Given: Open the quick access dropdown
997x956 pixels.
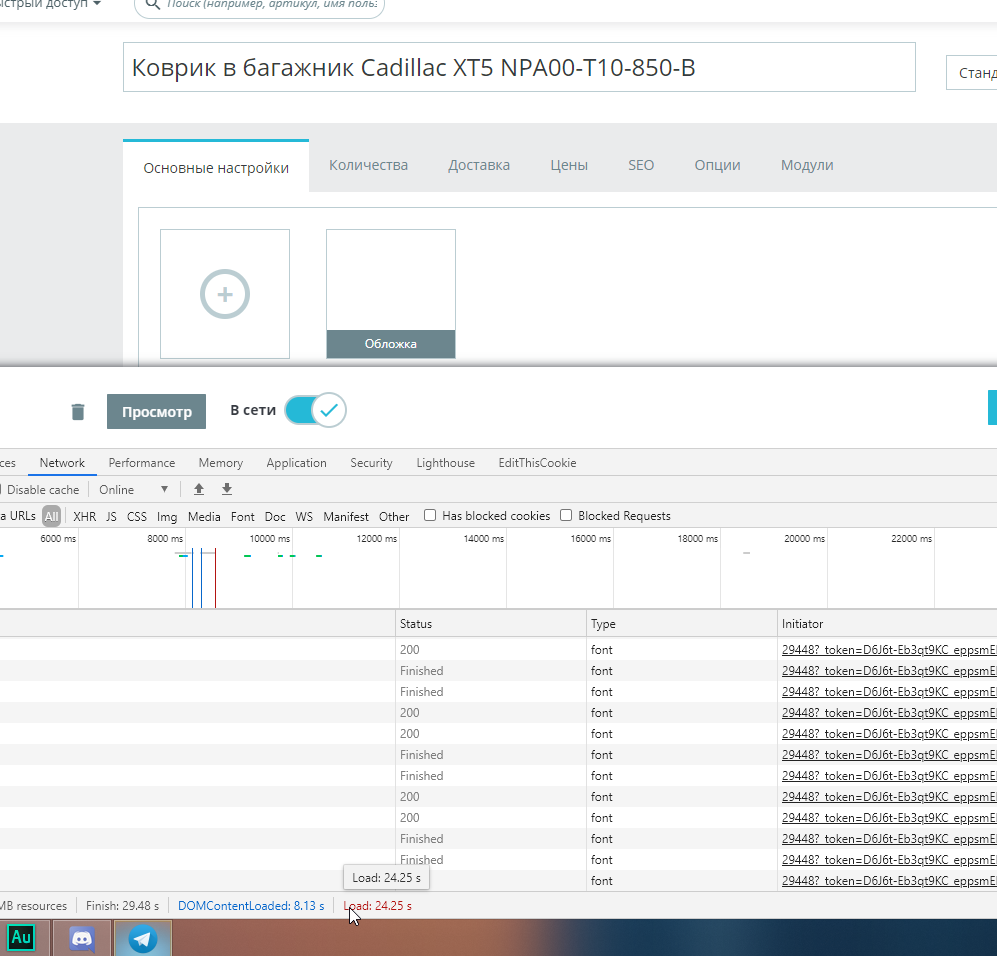Looking at the screenshot, I should [51, 4].
